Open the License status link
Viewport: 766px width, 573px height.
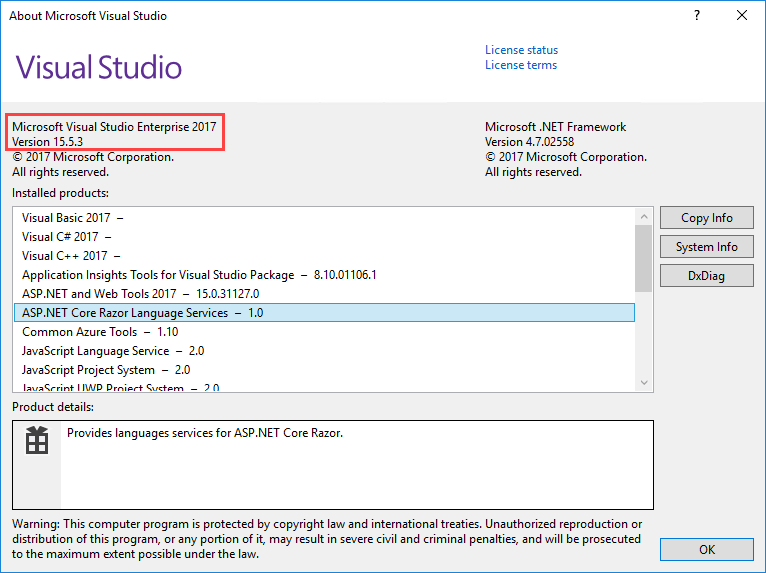click(x=521, y=50)
